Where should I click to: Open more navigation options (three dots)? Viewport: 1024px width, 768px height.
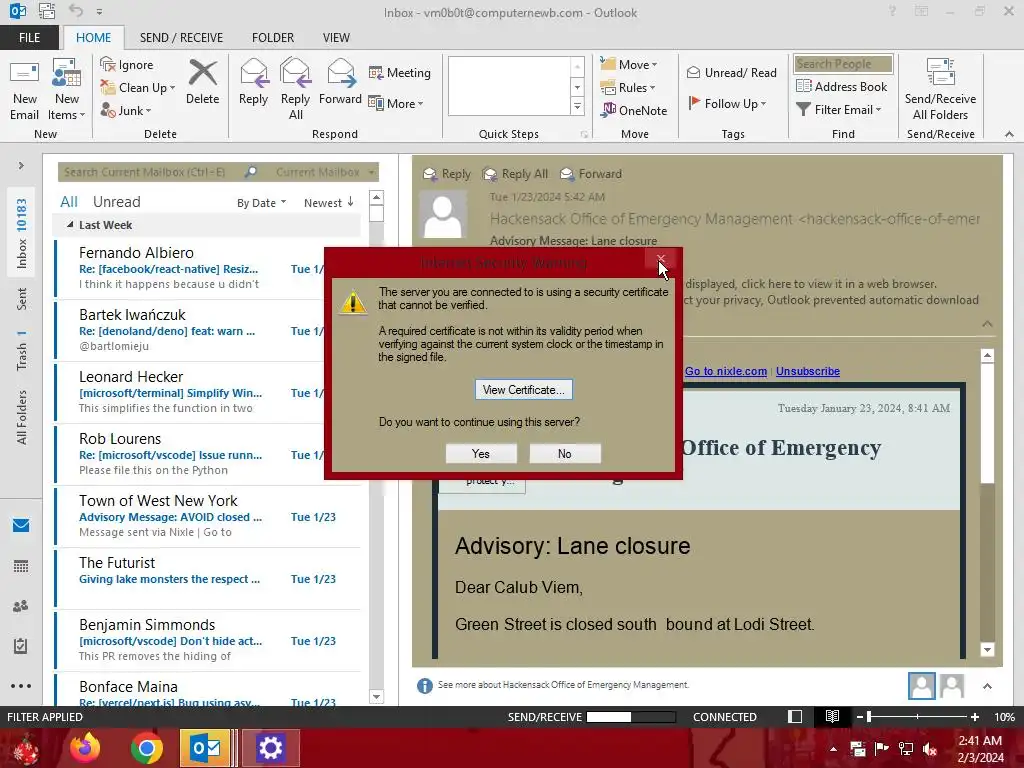pos(21,686)
